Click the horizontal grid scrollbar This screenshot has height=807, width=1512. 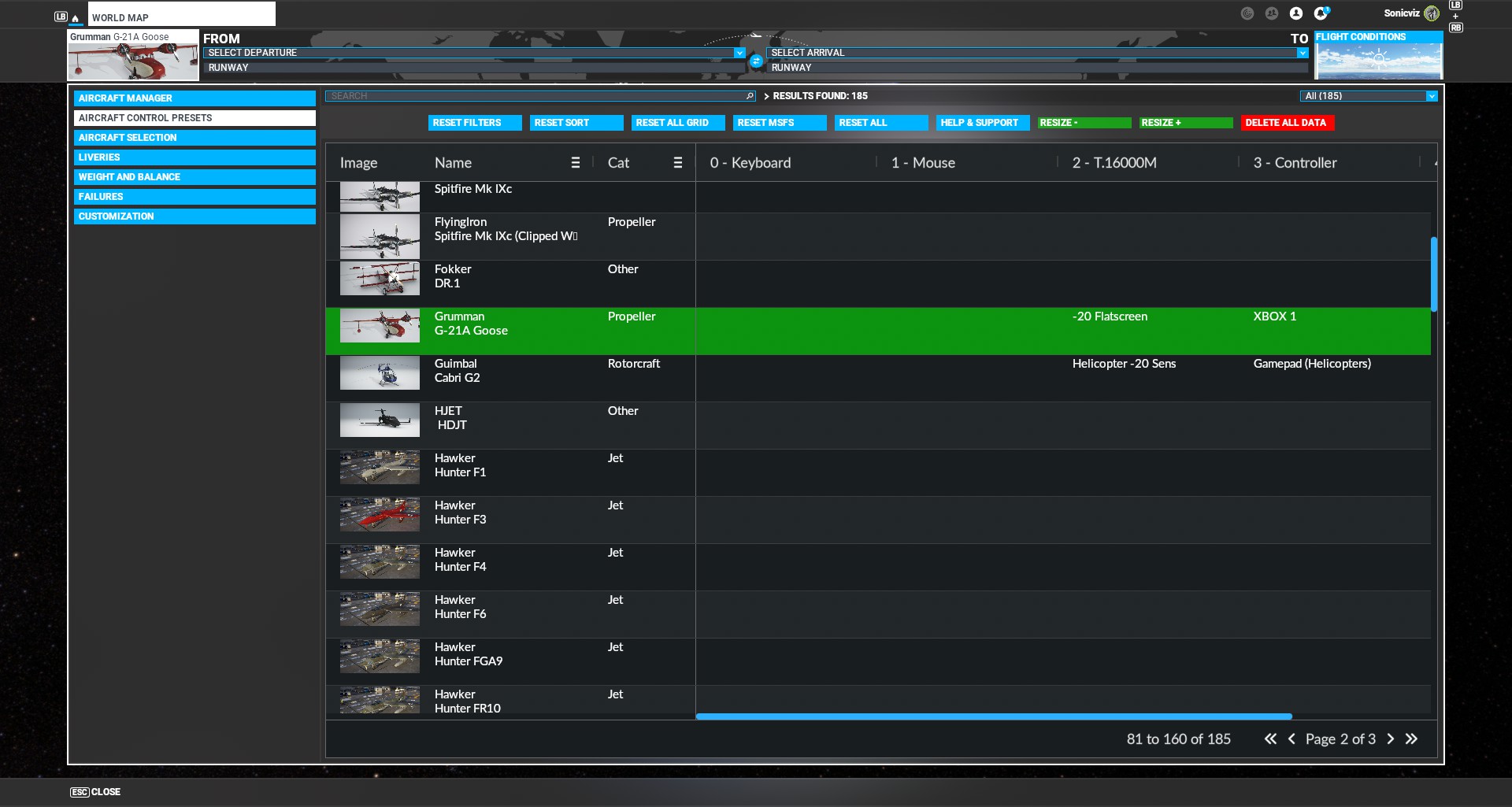click(994, 716)
